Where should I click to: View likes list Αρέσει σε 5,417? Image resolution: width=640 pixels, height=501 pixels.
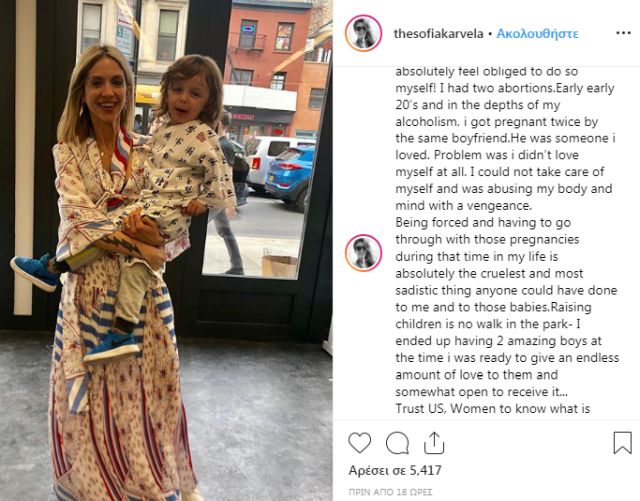click(x=395, y=470)
